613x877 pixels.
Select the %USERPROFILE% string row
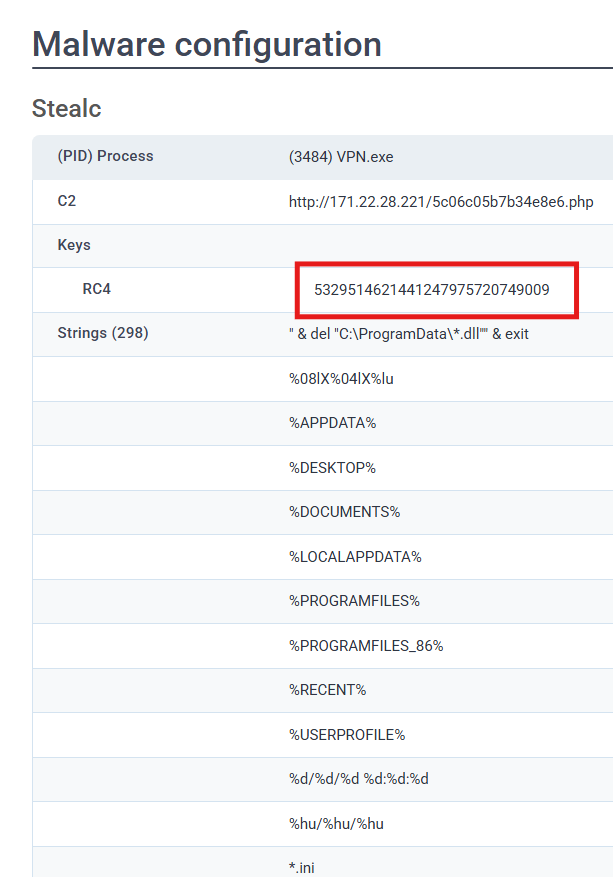[x=346, y=734]
